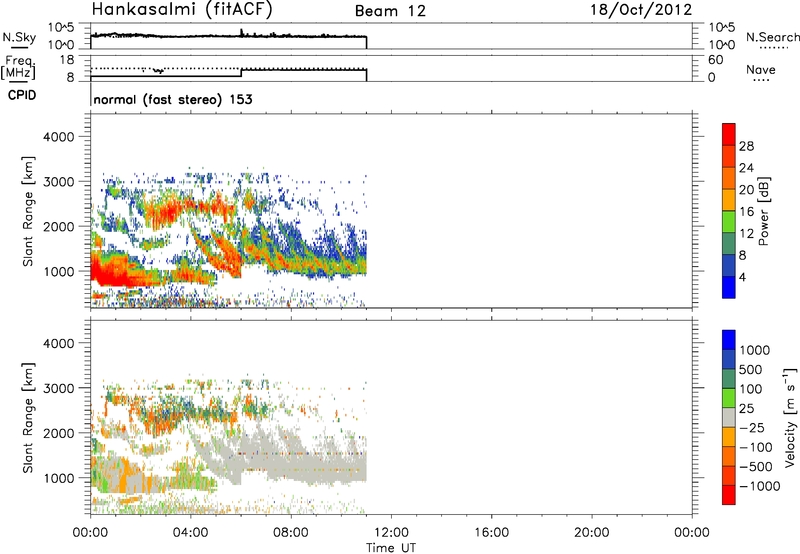Image resolution: width=800 pixels, height=554 pixels.
Task: Click the Slant Range label of the power panel
Action: click(28, 211)
